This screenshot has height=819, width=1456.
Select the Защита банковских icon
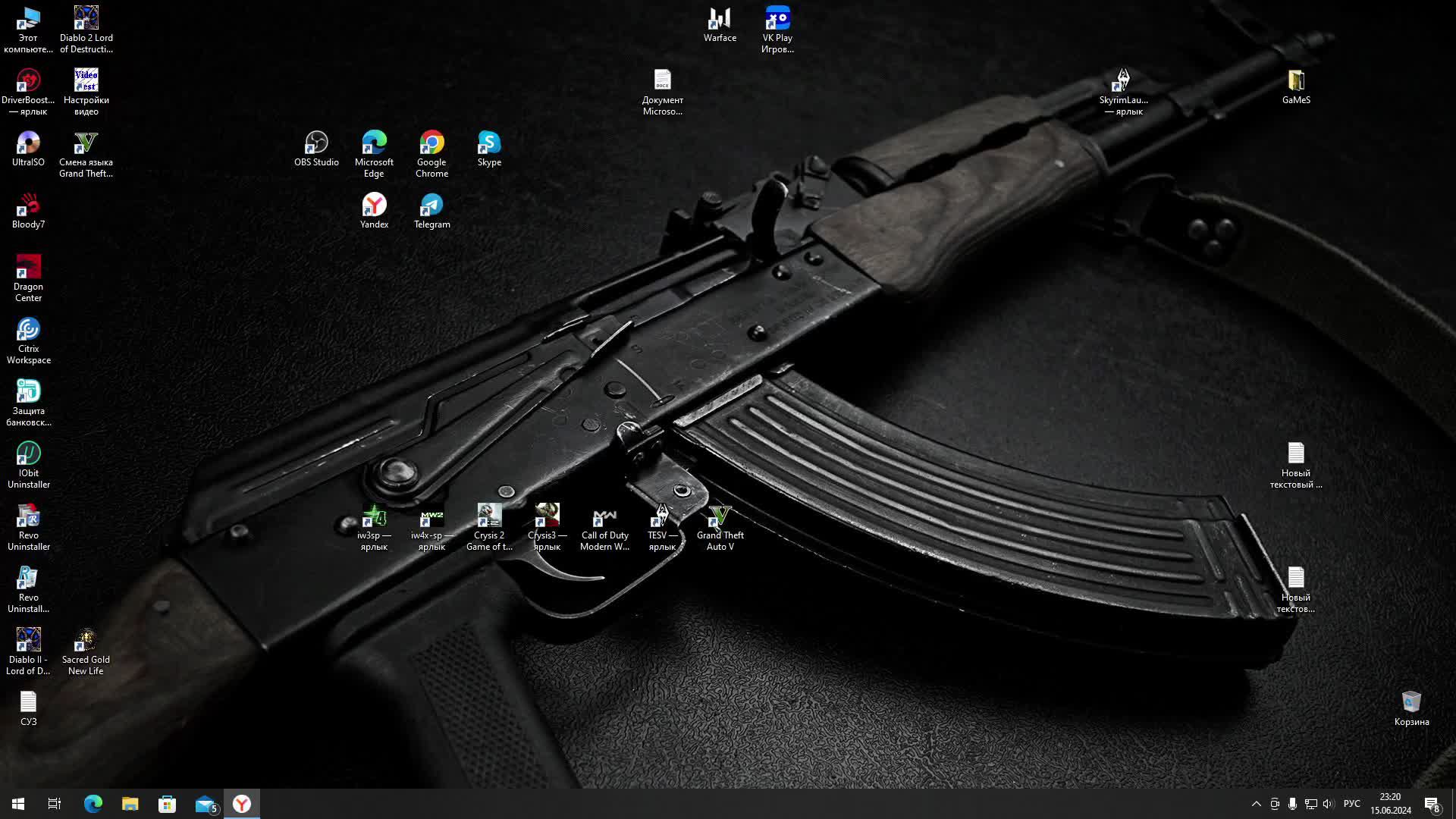[28, 403]
